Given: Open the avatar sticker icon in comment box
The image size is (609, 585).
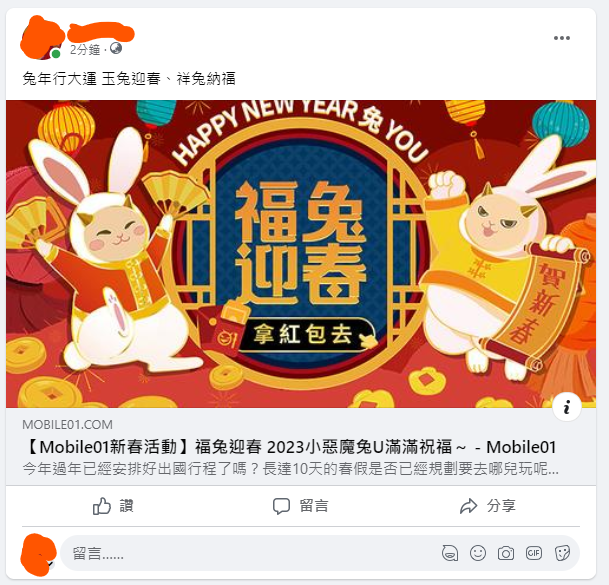Looking at the screenshot, I should pyautogui.click(x=450, y=553).
